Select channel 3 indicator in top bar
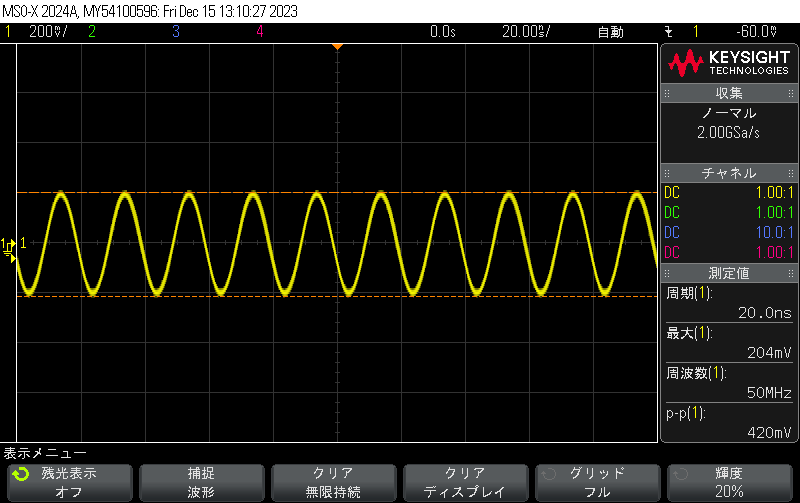 pyautogui.click(x=175, y=31)
